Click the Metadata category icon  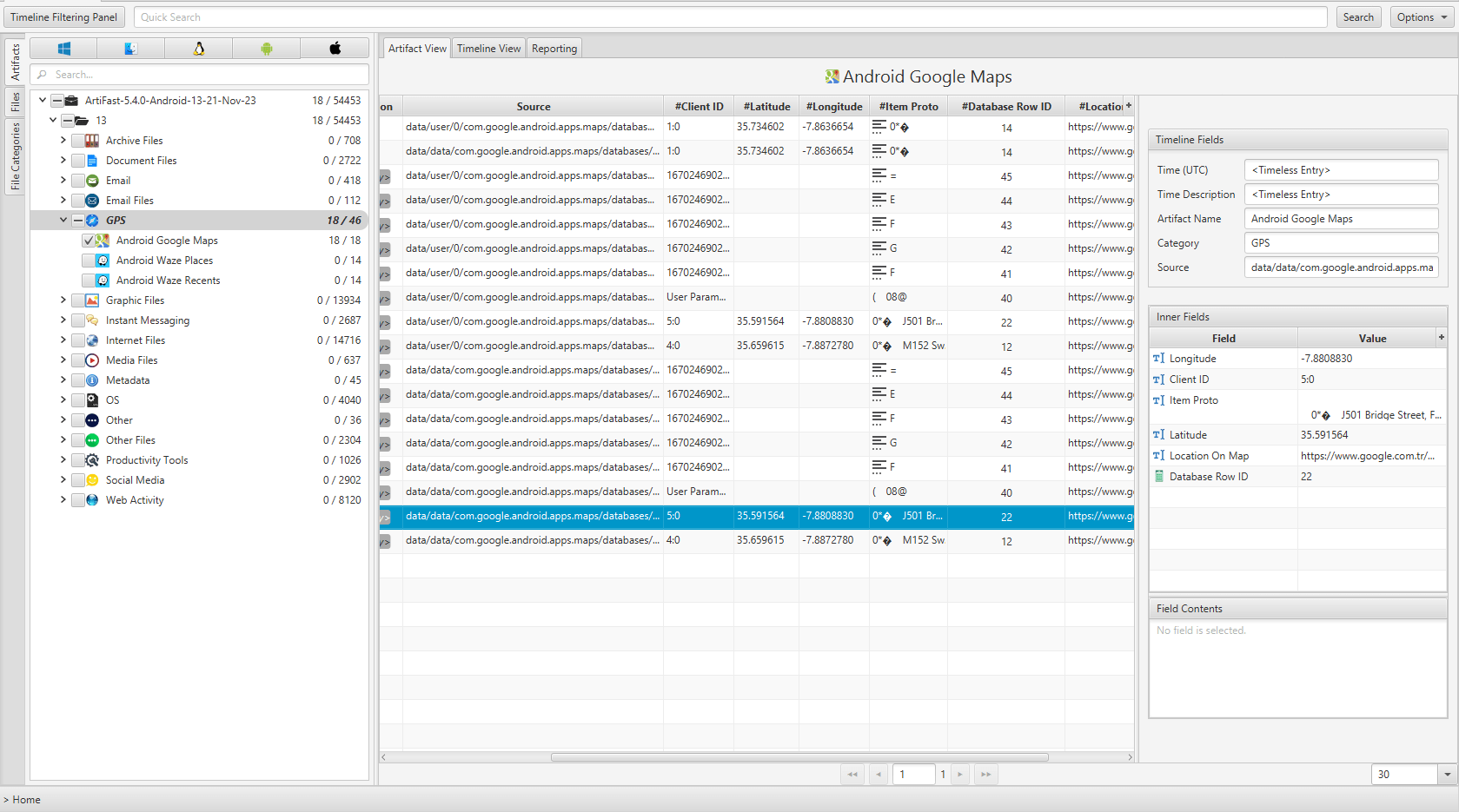click(92, 380)
